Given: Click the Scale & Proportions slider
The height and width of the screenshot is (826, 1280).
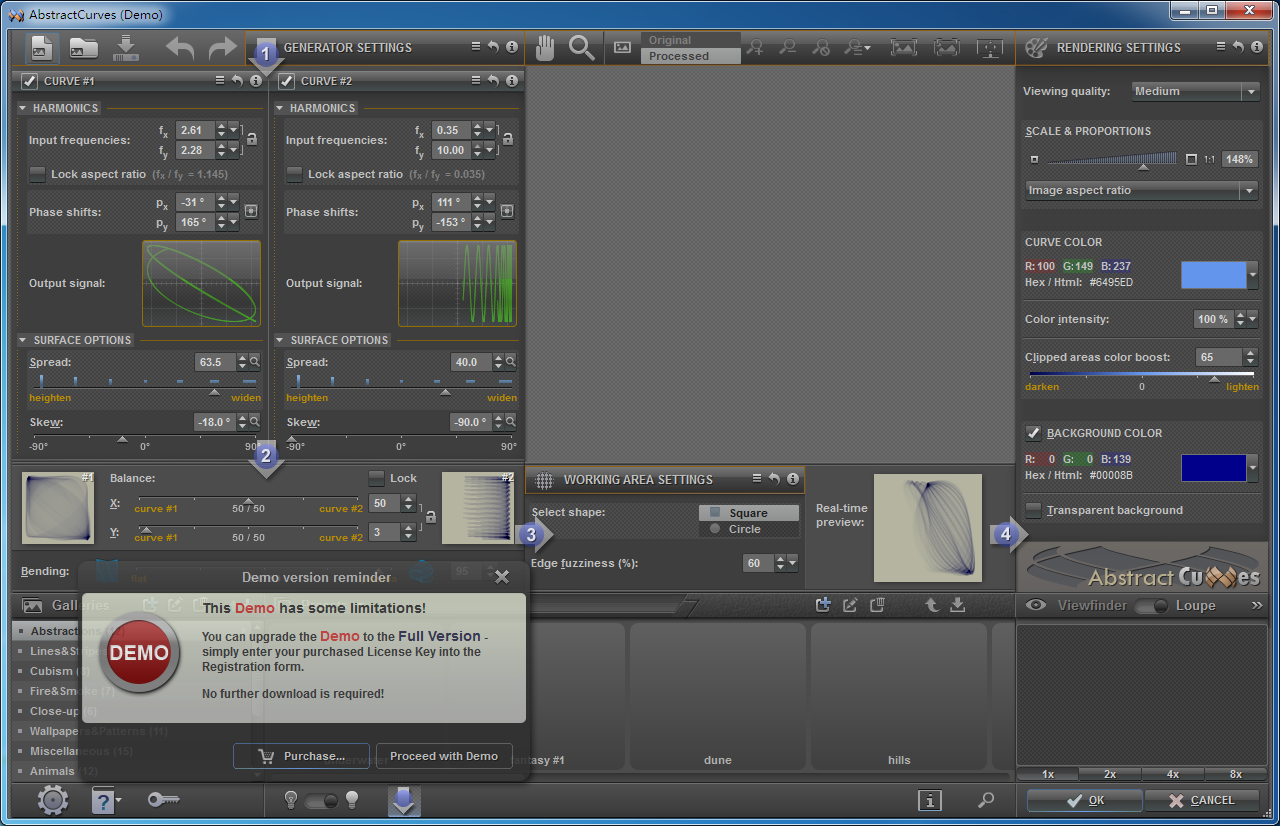Looking at the screenshot, I should (x=1112, y=160).
